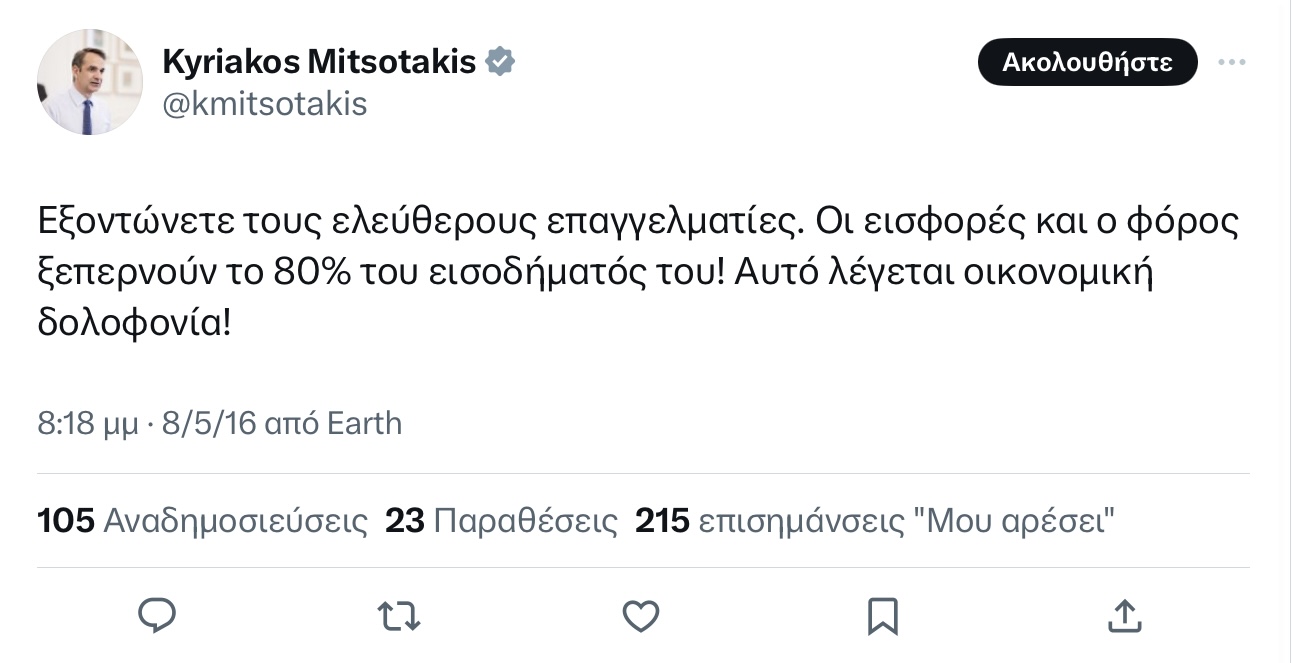The width and height of the screenshot is (1292, 663).
Task: Open the three-dots more options menu
Action: (1232, 62)
